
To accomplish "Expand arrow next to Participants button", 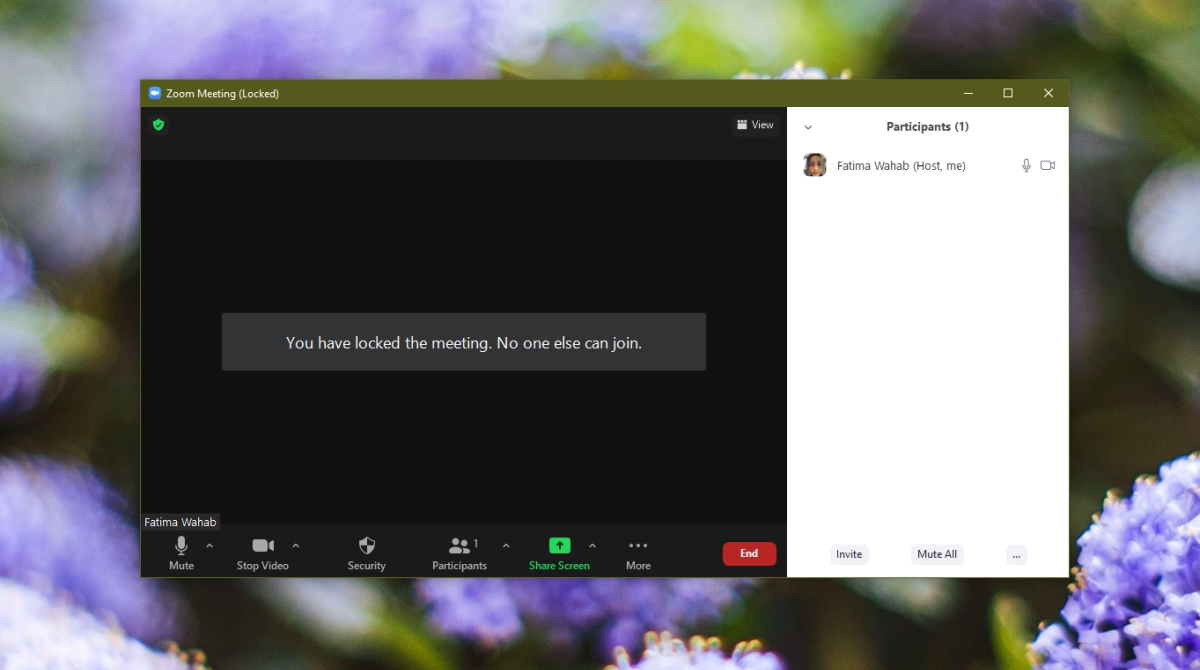I will (x=506, y=546).
